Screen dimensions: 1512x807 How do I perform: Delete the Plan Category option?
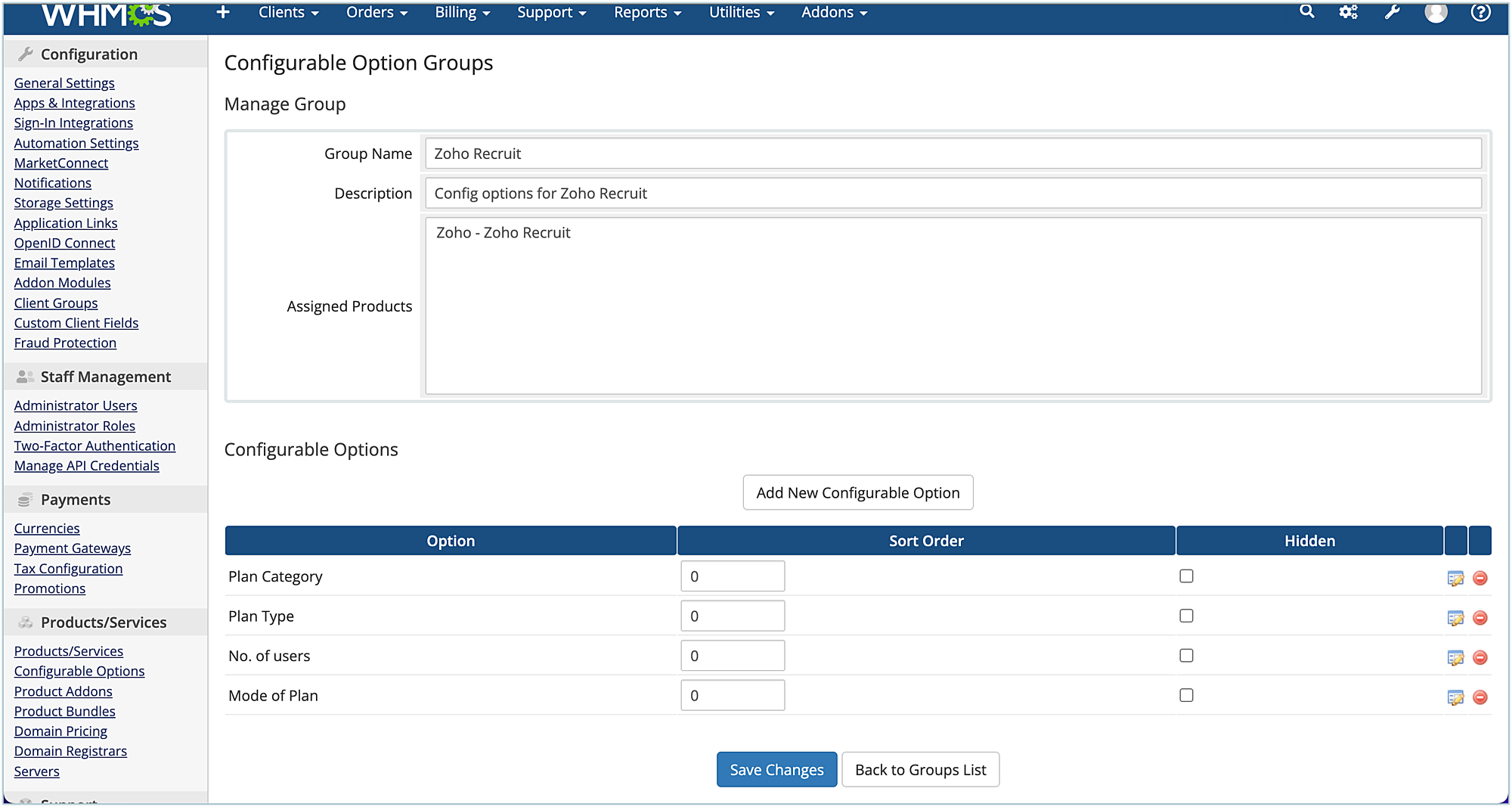click(x=1480, y=579)
